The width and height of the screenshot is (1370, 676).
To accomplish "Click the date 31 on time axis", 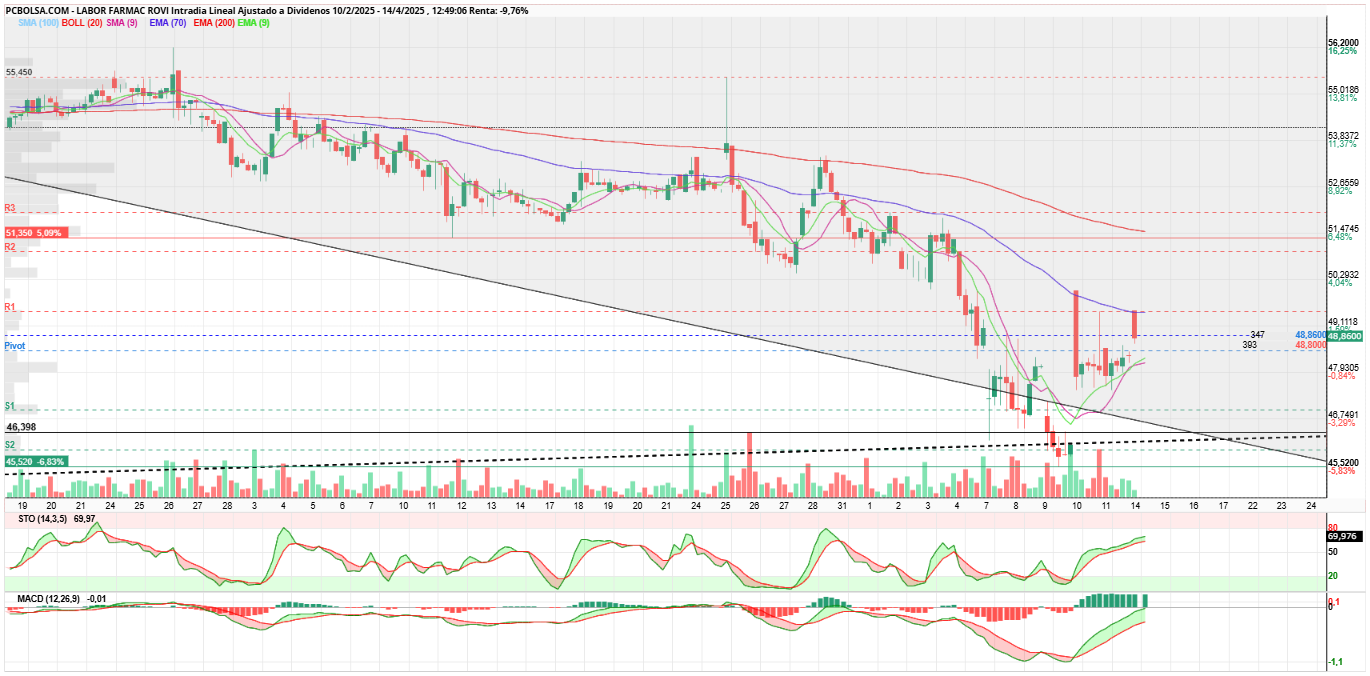I will pos(841,506).
